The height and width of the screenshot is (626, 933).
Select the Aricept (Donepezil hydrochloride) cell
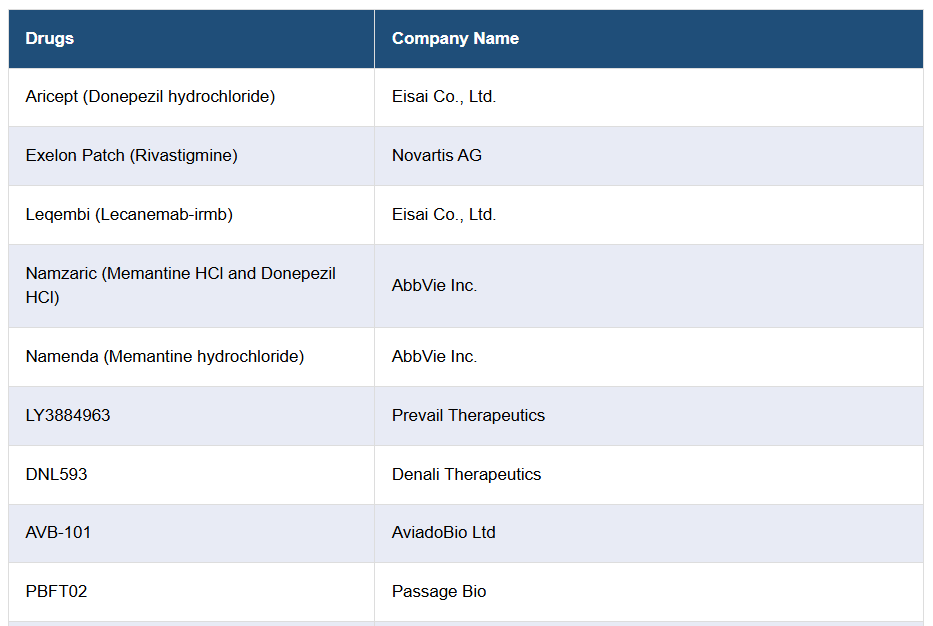[150, 97]
